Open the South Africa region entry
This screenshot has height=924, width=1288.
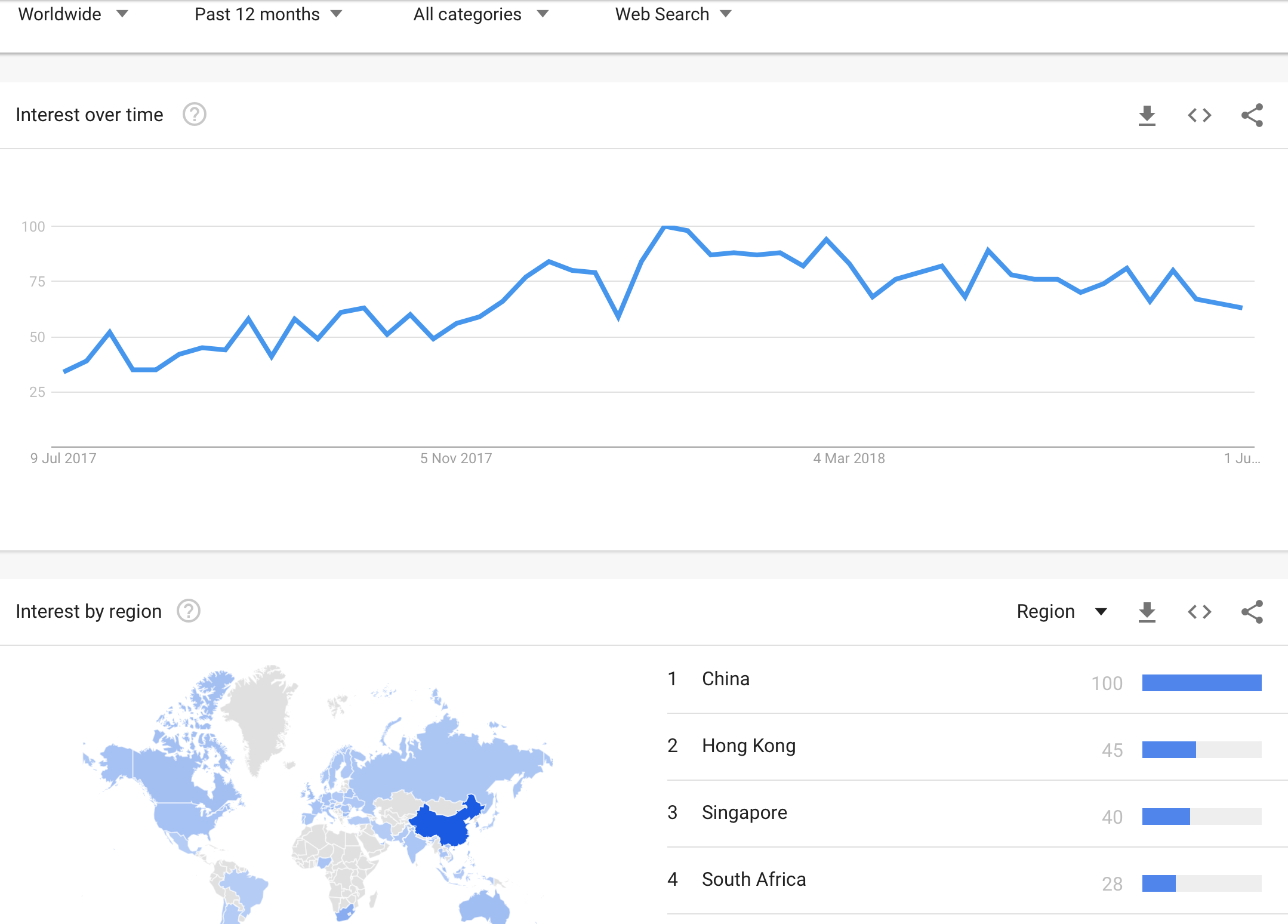coord(753,880)
